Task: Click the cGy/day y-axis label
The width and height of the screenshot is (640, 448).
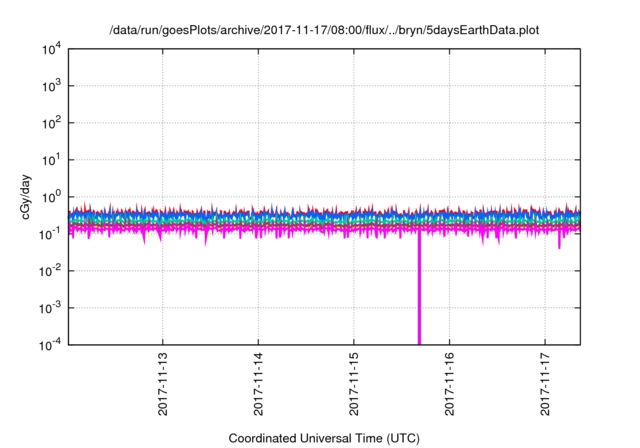Action: (26, 197)
